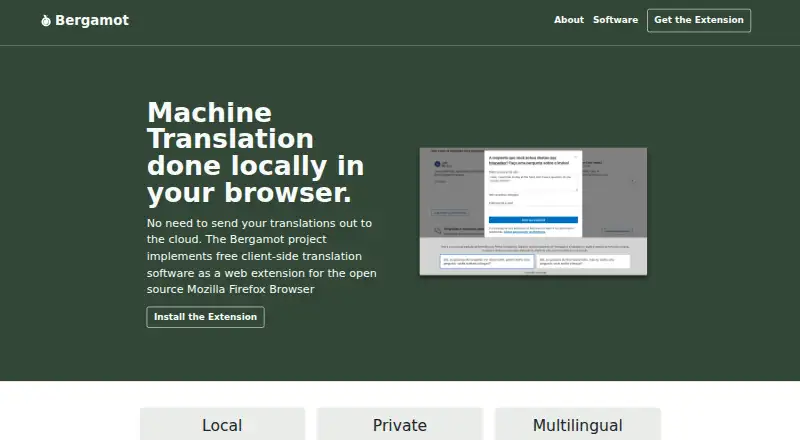
Task: Click Install the Extension button
Action: [206, 317]
